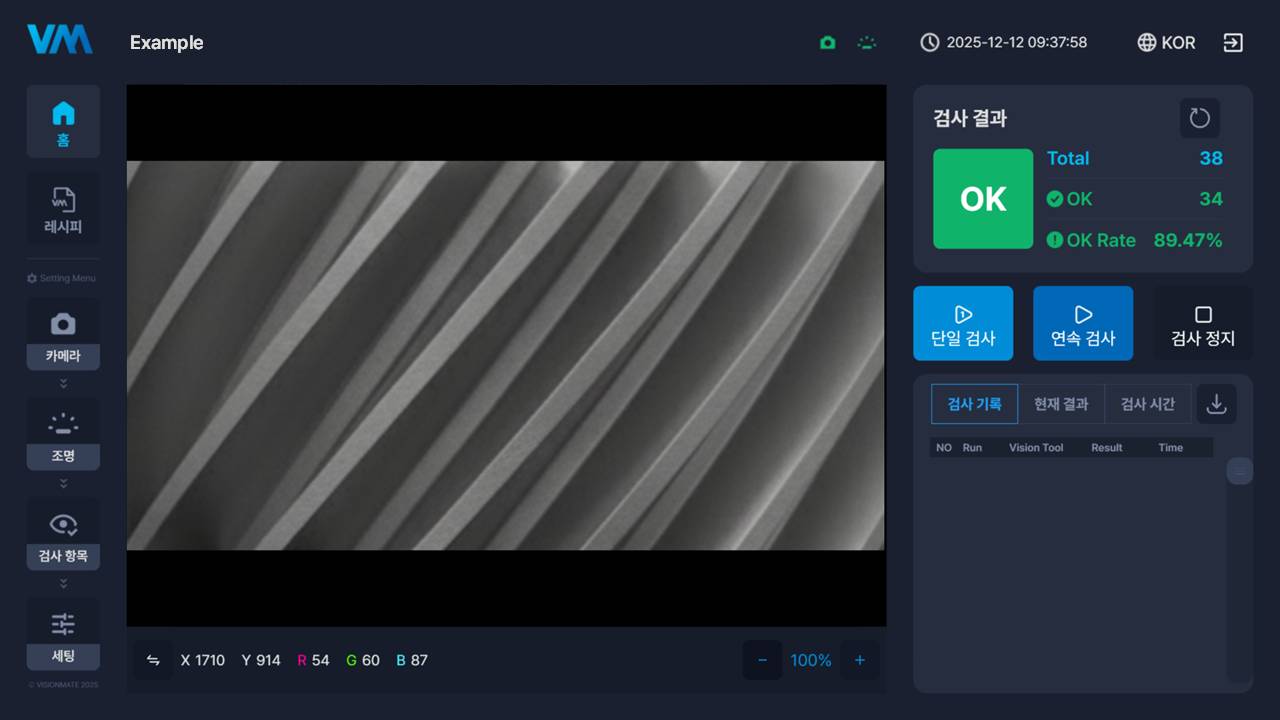Switch to the 검사 기록 tab
This screenshot has width=1280, height=720.
tap(974, 404)
